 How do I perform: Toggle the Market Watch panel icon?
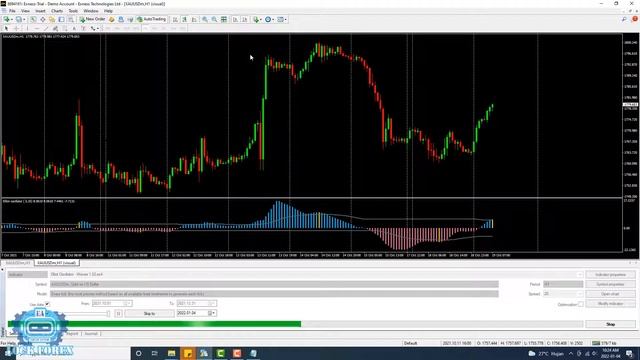tap(33, 19)
